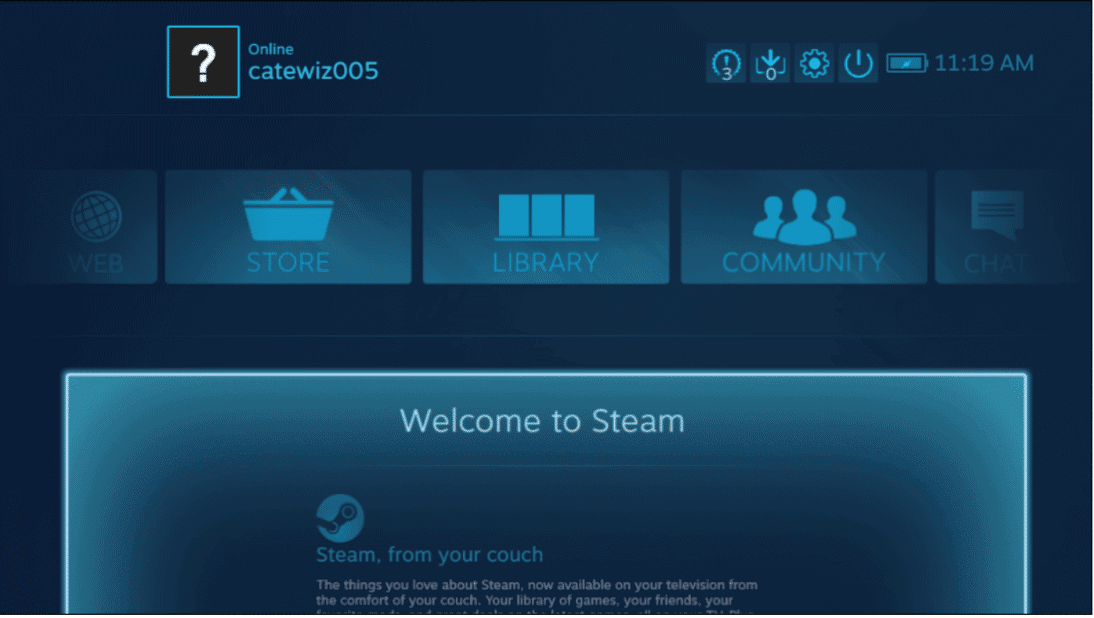Open the "Steam, from your couch" link

pos(429,554)
